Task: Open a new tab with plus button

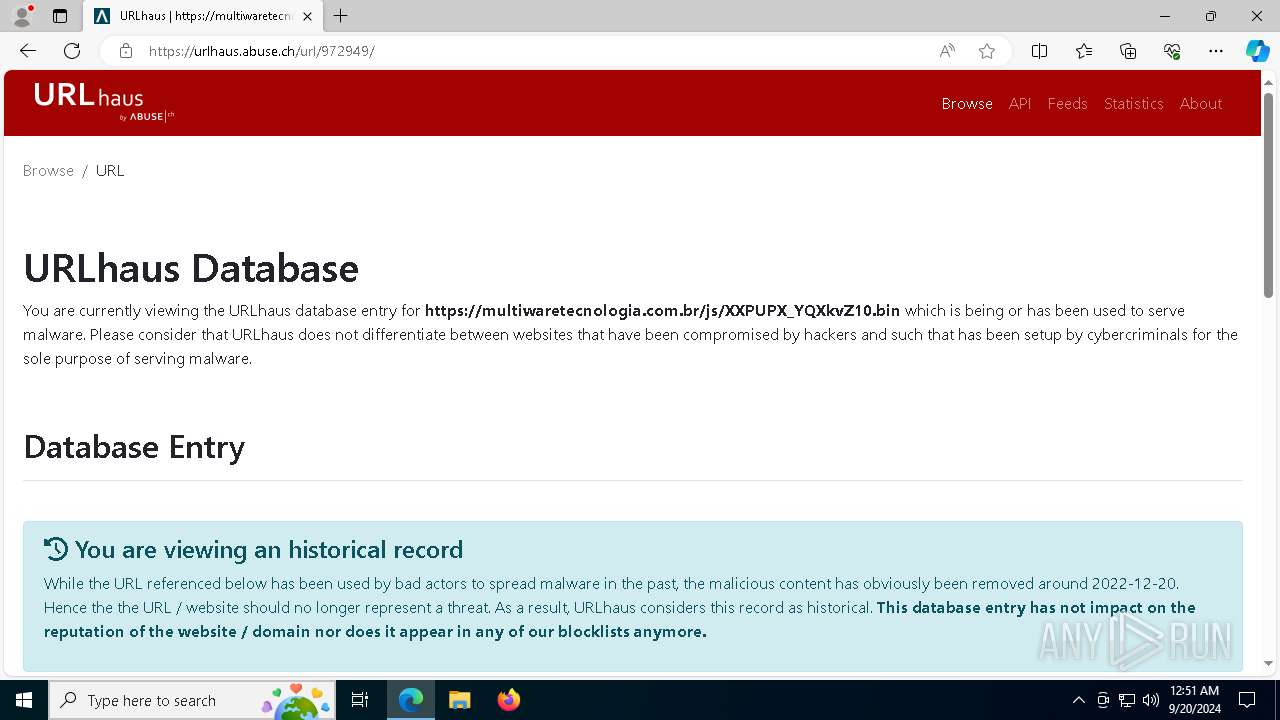Action: [341, 16]
